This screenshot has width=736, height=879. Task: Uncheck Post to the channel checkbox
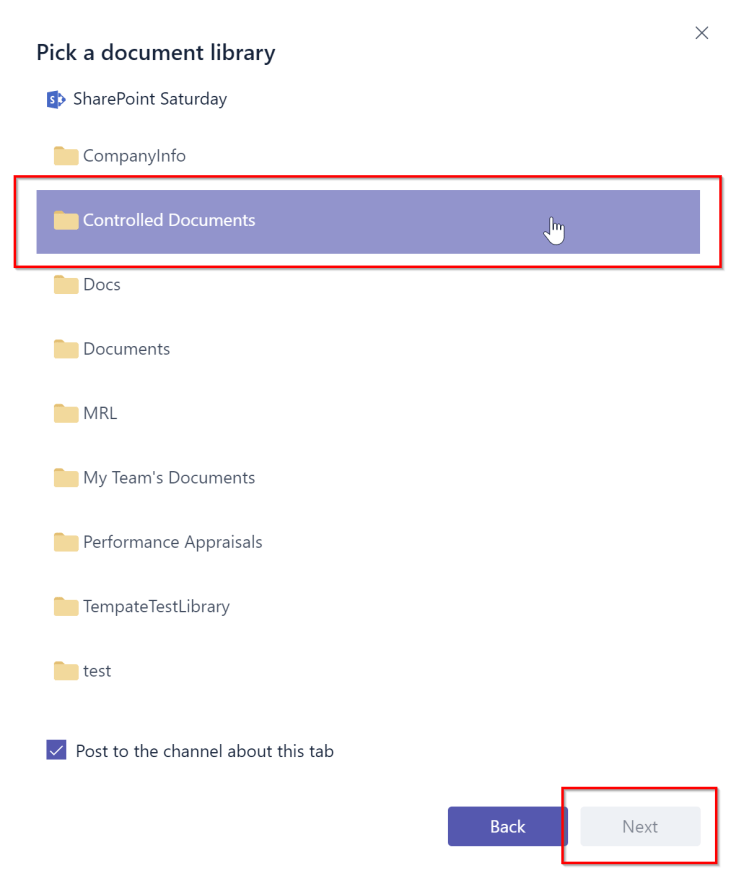(x=56, y=751)
